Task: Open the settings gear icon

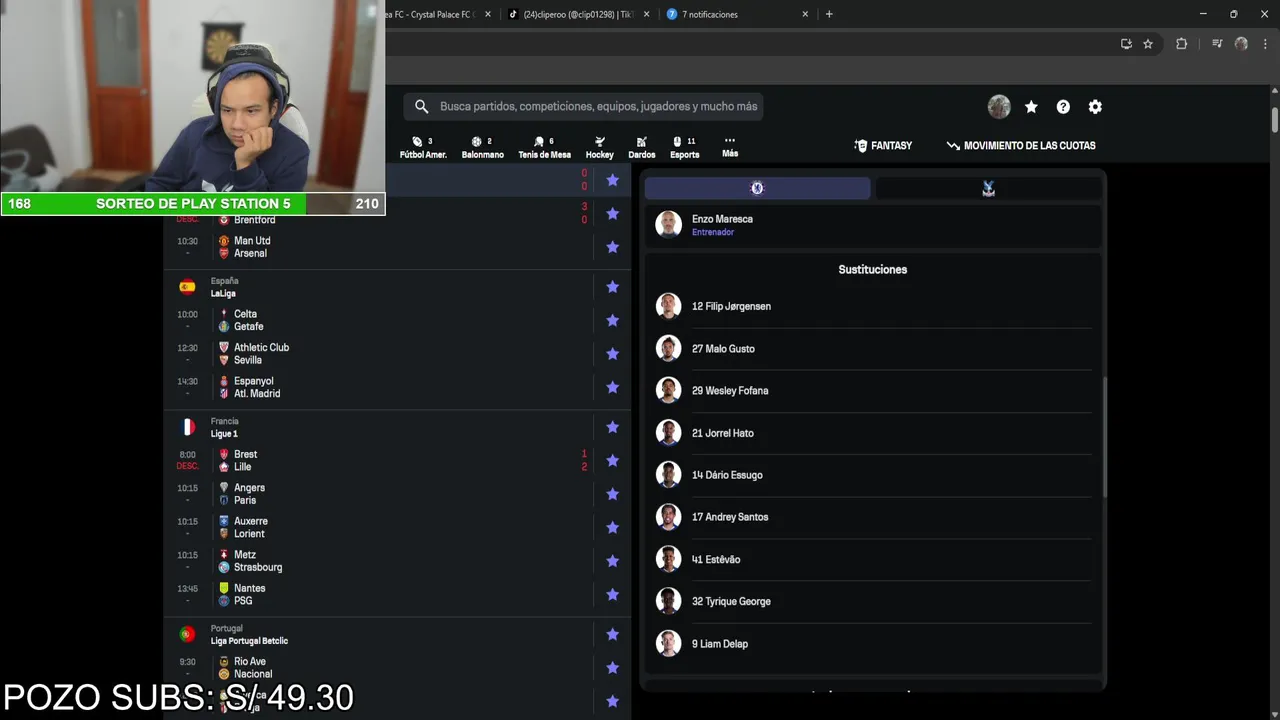Action: click(1095, 107)
